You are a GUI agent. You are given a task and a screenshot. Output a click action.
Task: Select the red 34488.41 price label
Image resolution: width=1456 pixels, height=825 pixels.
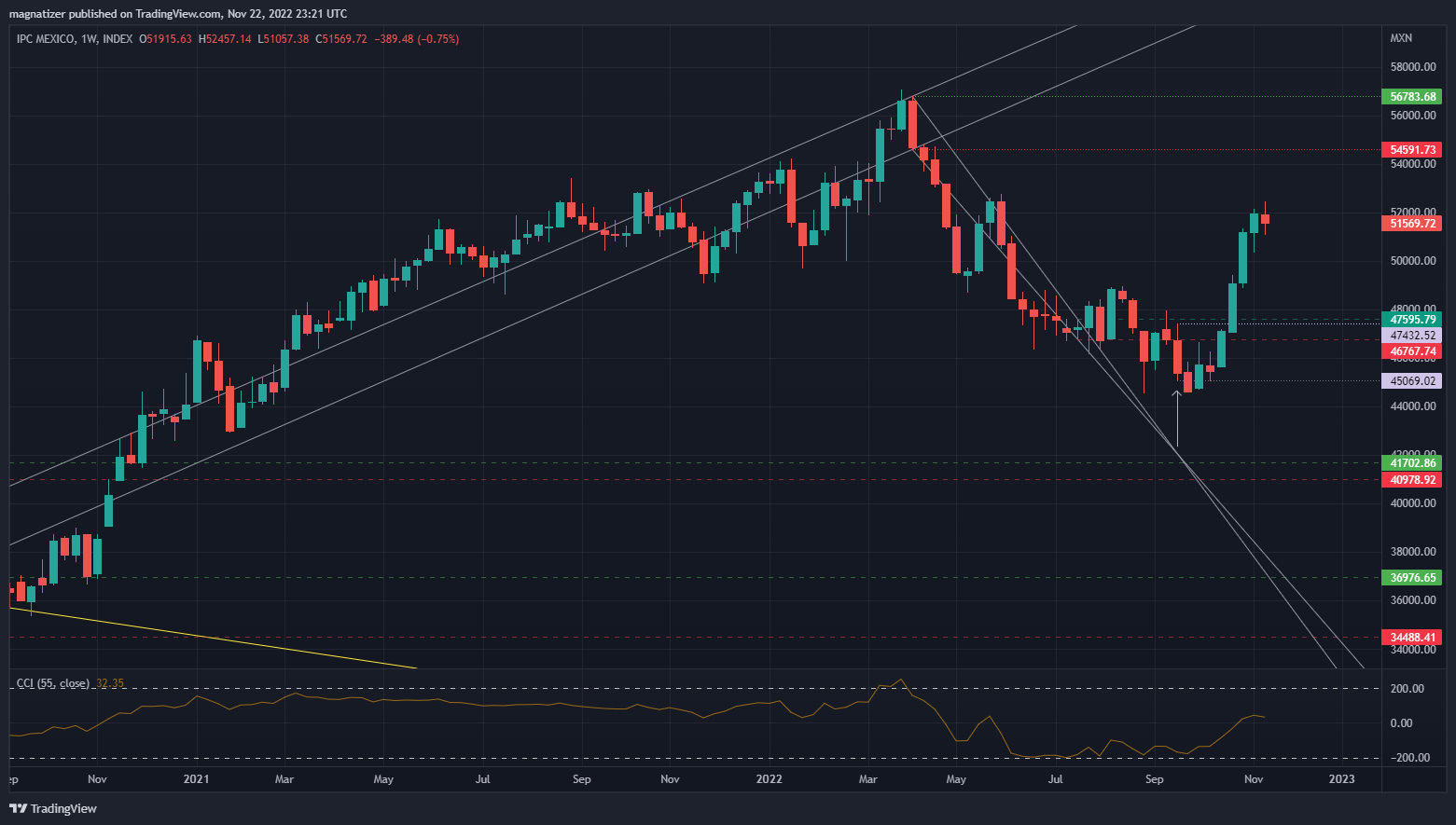1412,638
